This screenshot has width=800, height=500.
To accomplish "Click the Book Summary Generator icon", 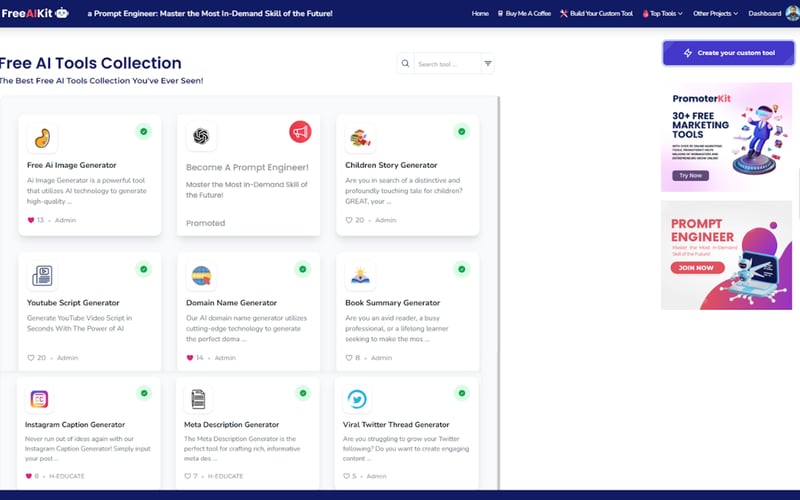I will click(360, 276).
